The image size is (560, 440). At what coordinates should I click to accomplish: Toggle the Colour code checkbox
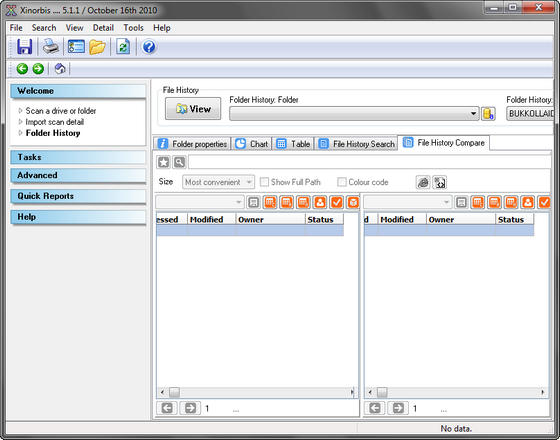tap(342, 182)
